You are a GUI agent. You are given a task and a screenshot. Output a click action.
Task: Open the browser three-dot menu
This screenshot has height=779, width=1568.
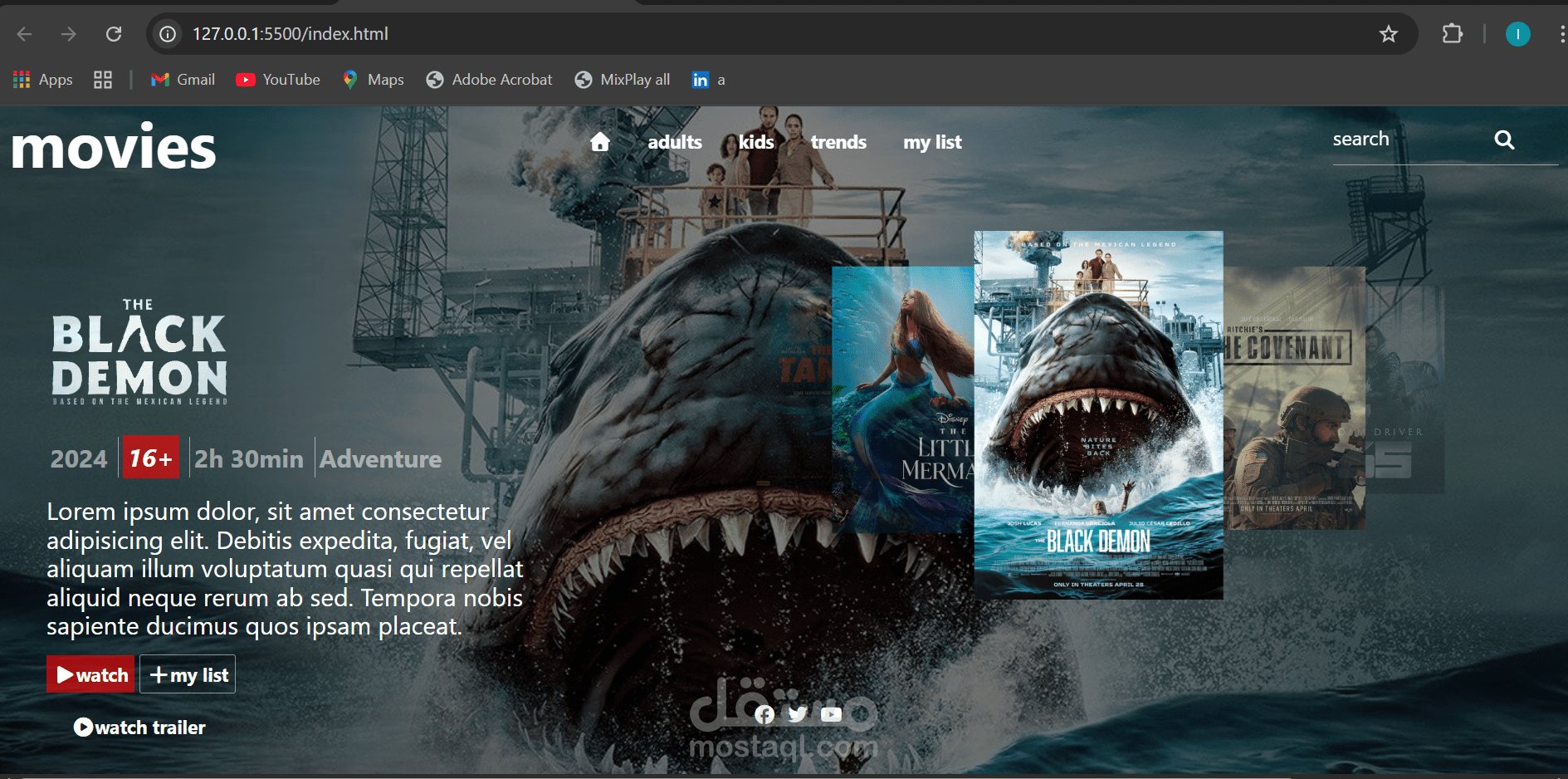(x=1561, y=34)
